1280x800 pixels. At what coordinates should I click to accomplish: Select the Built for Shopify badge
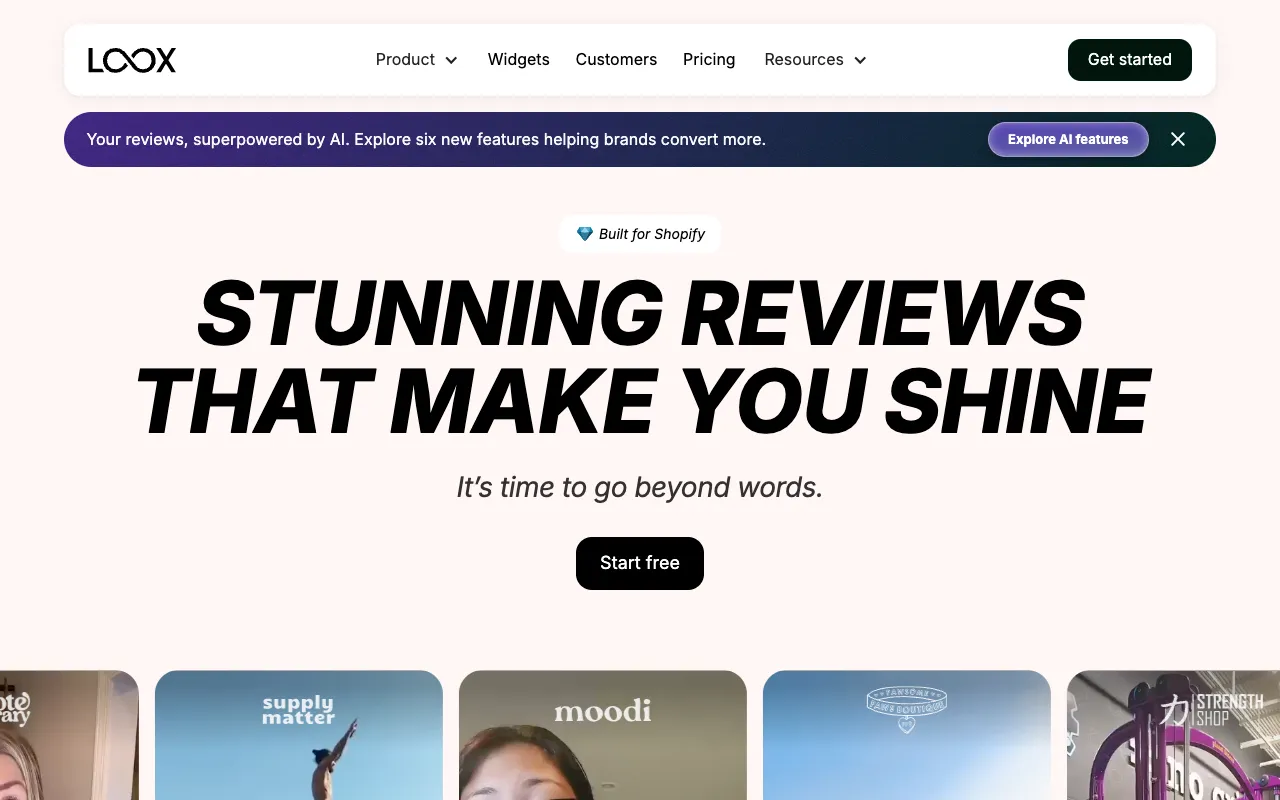[640, 233]
